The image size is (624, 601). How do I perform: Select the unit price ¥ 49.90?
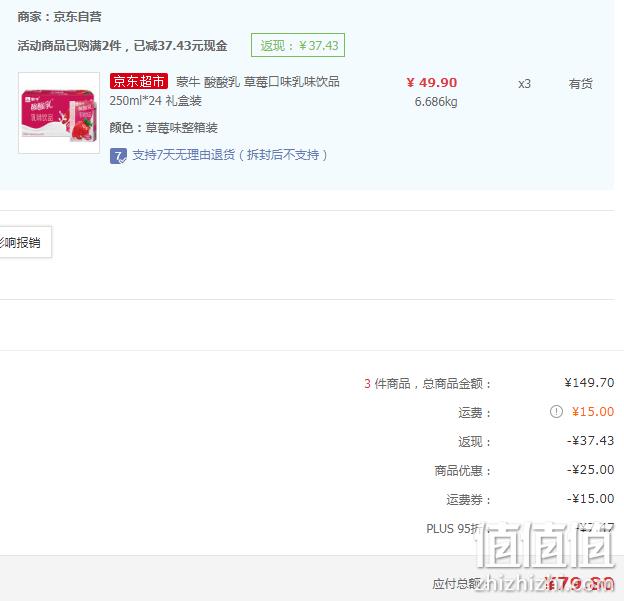click(432, 82)
